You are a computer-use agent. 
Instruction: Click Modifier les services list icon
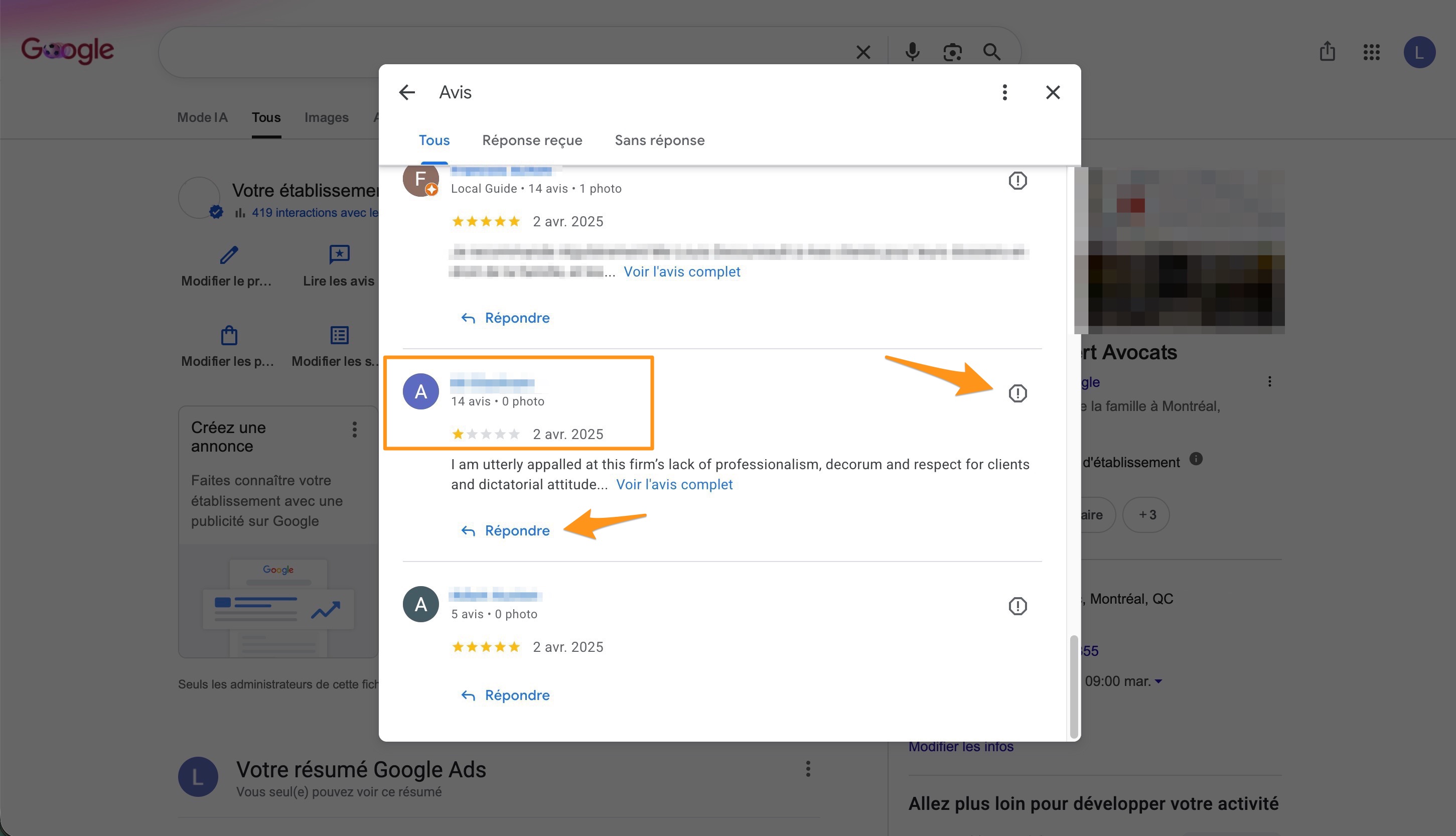[x=339, y=335]
